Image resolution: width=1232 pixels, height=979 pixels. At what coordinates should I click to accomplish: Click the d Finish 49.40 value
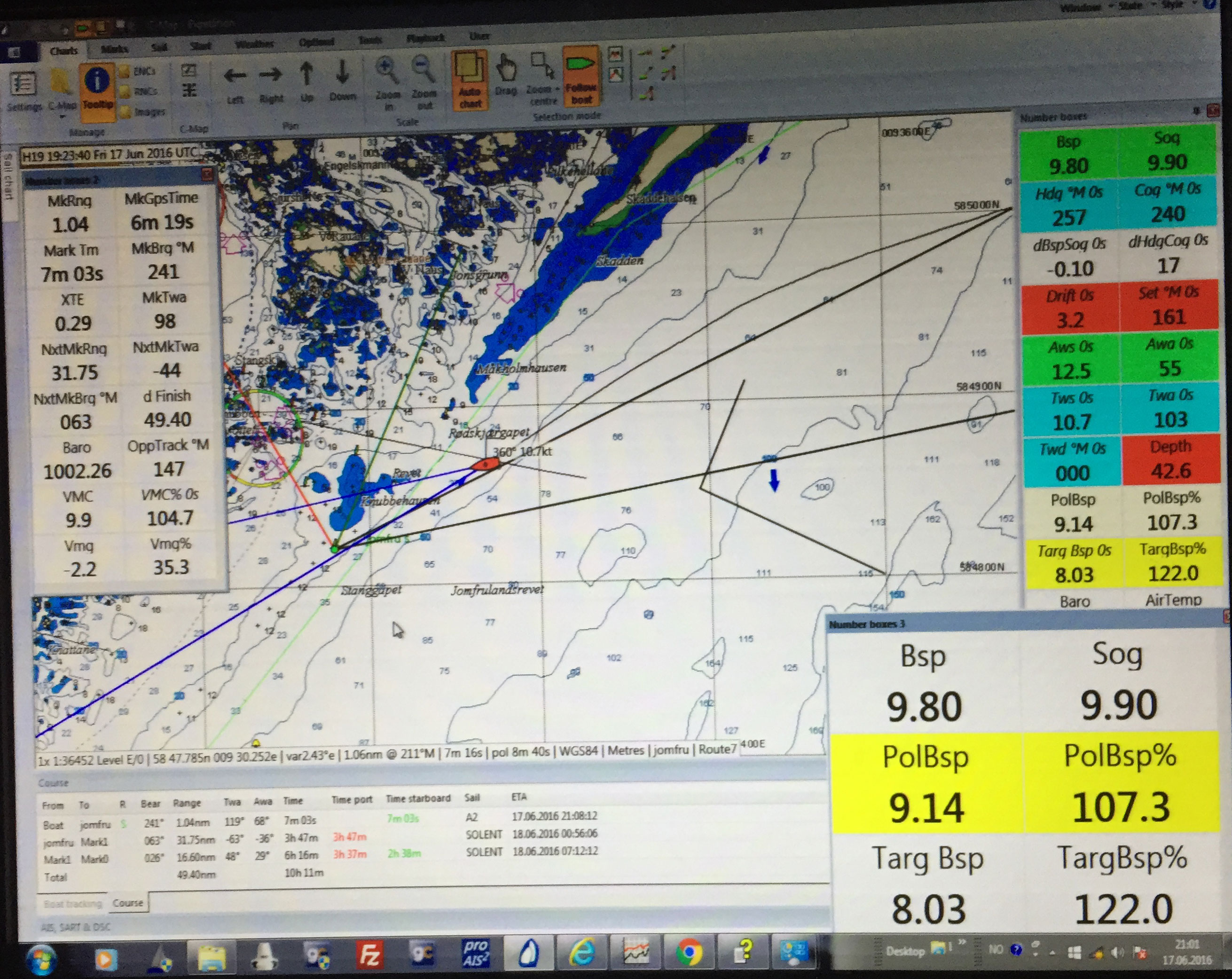pyautogui.click(x=167, y=420)
